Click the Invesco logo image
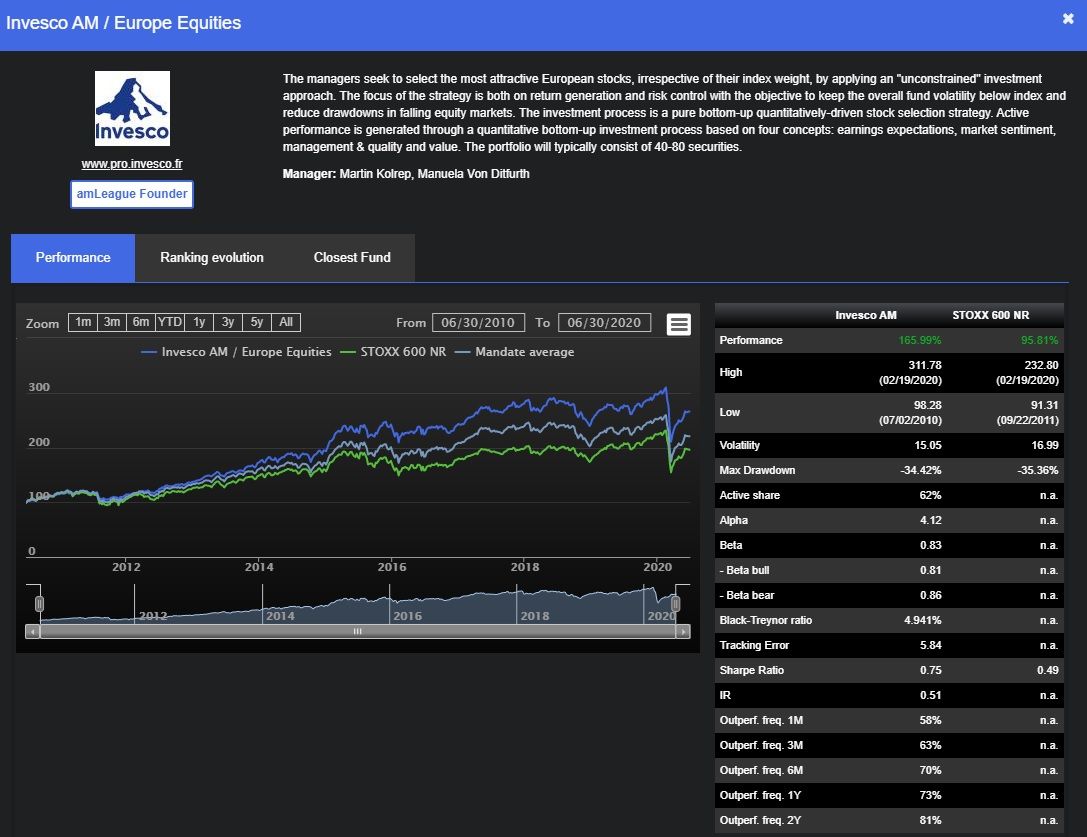1087x837 pixels. (x=132, y=109)
